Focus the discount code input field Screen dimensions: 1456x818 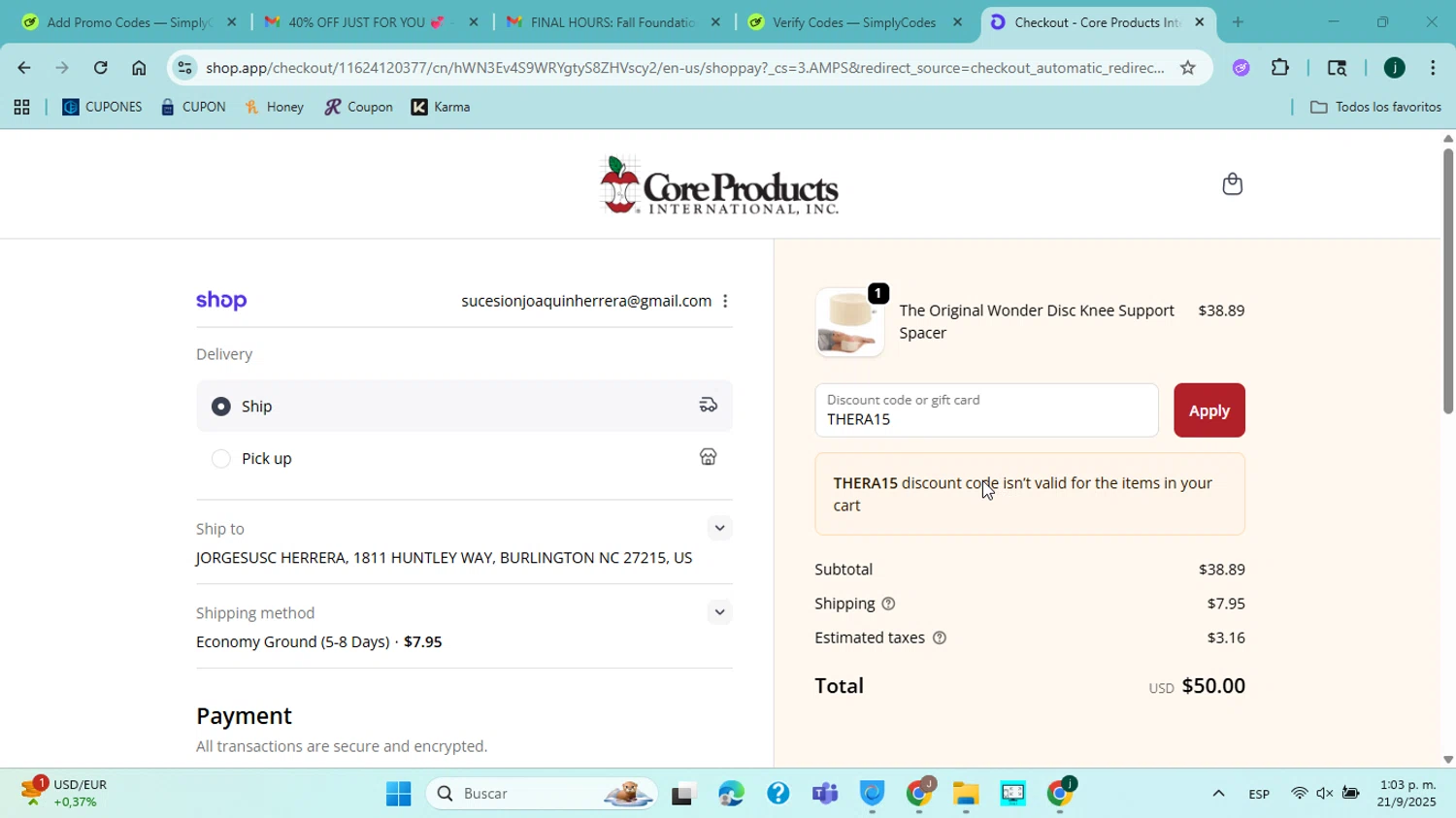986,410
